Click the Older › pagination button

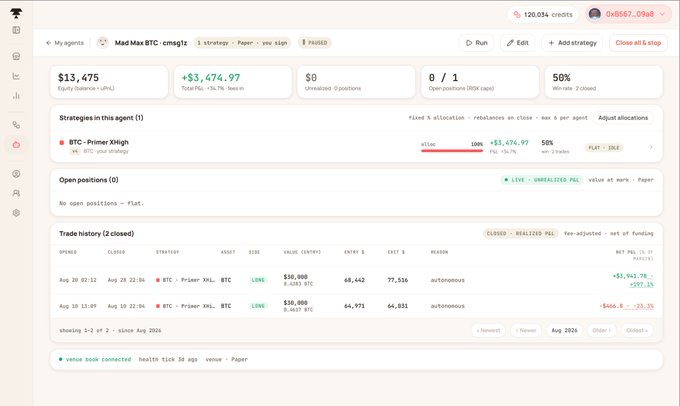602,331
